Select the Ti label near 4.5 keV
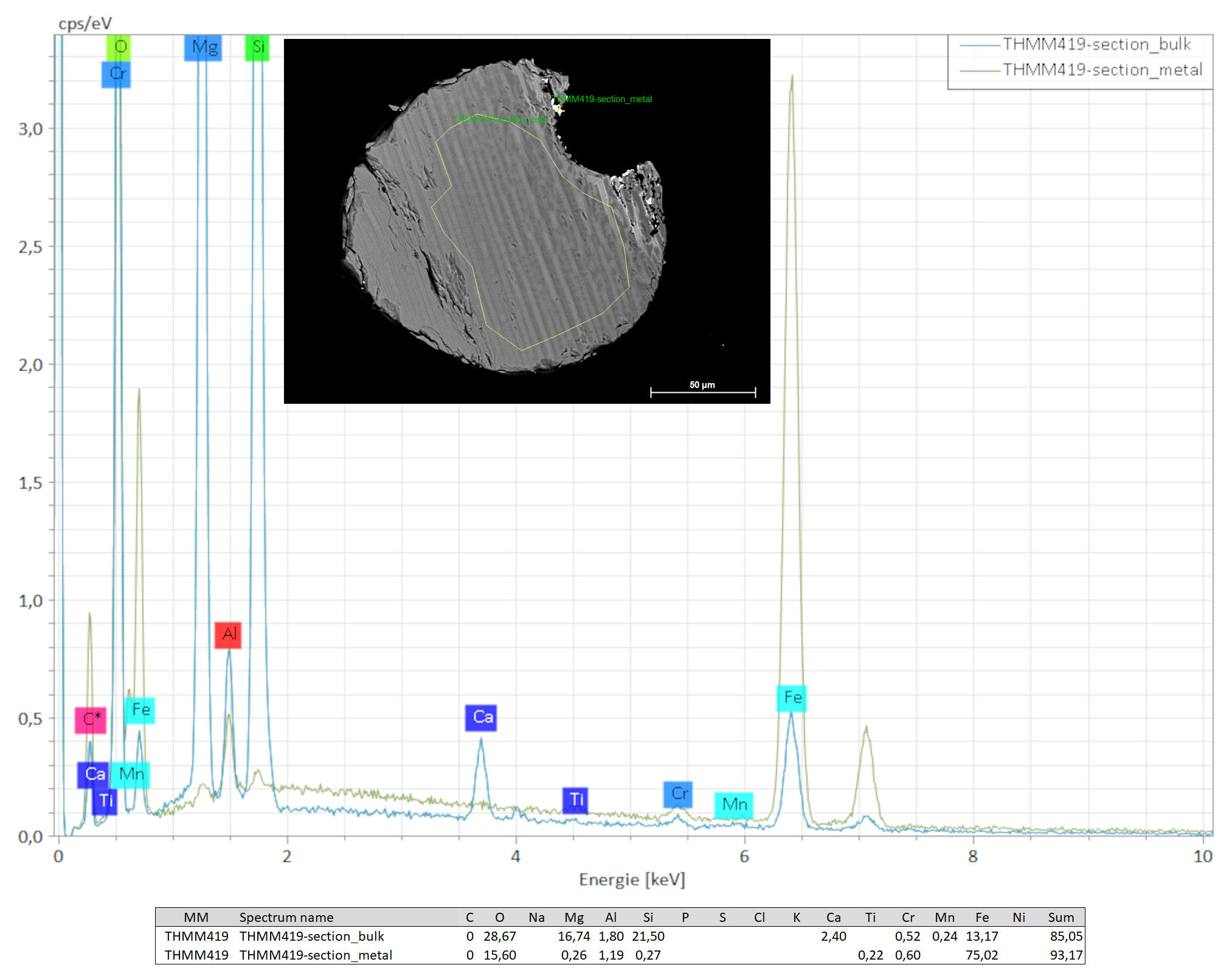The width and height of the screenshot is (1232, 976). point(575,800)
